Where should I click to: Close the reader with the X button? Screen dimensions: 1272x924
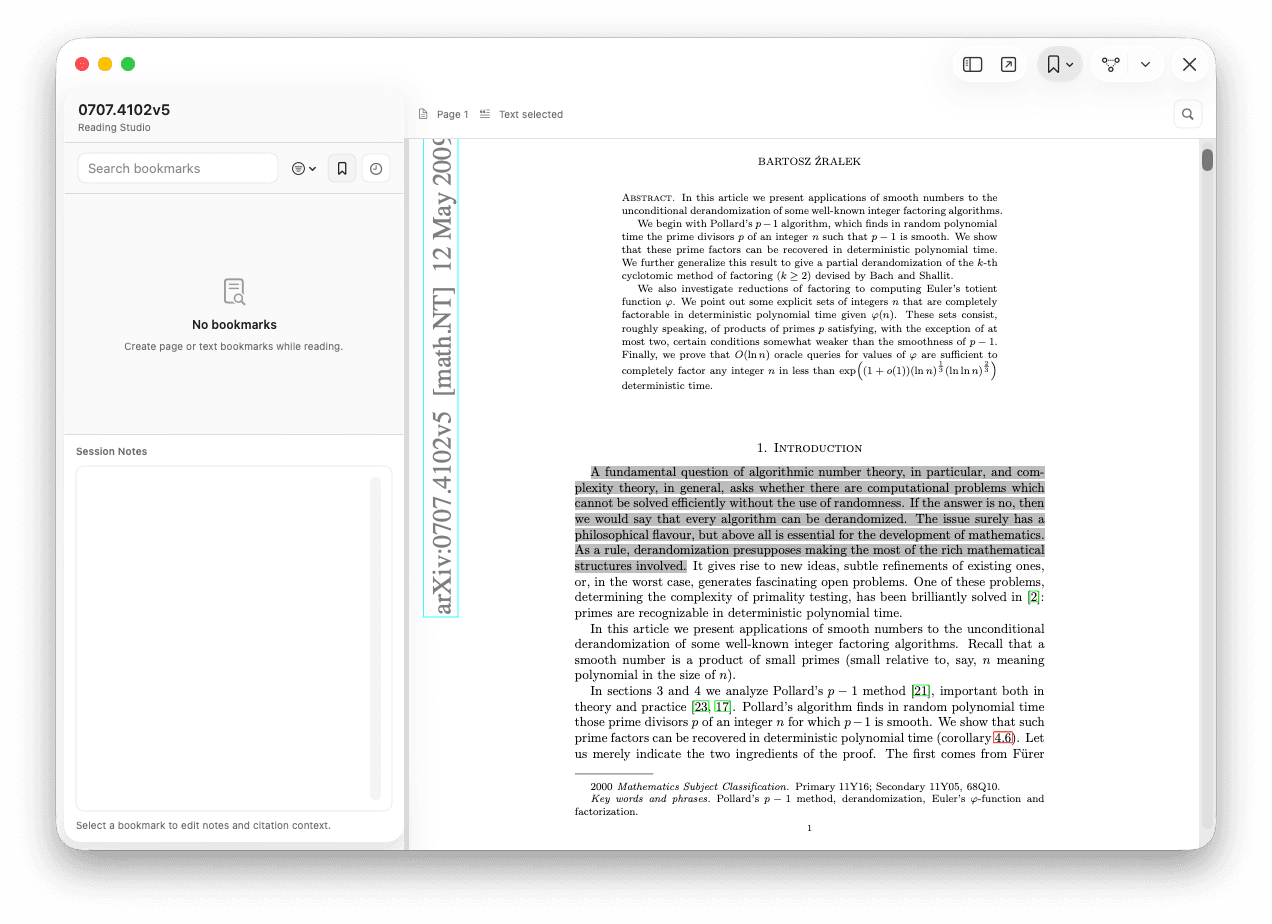(1189, 64)
